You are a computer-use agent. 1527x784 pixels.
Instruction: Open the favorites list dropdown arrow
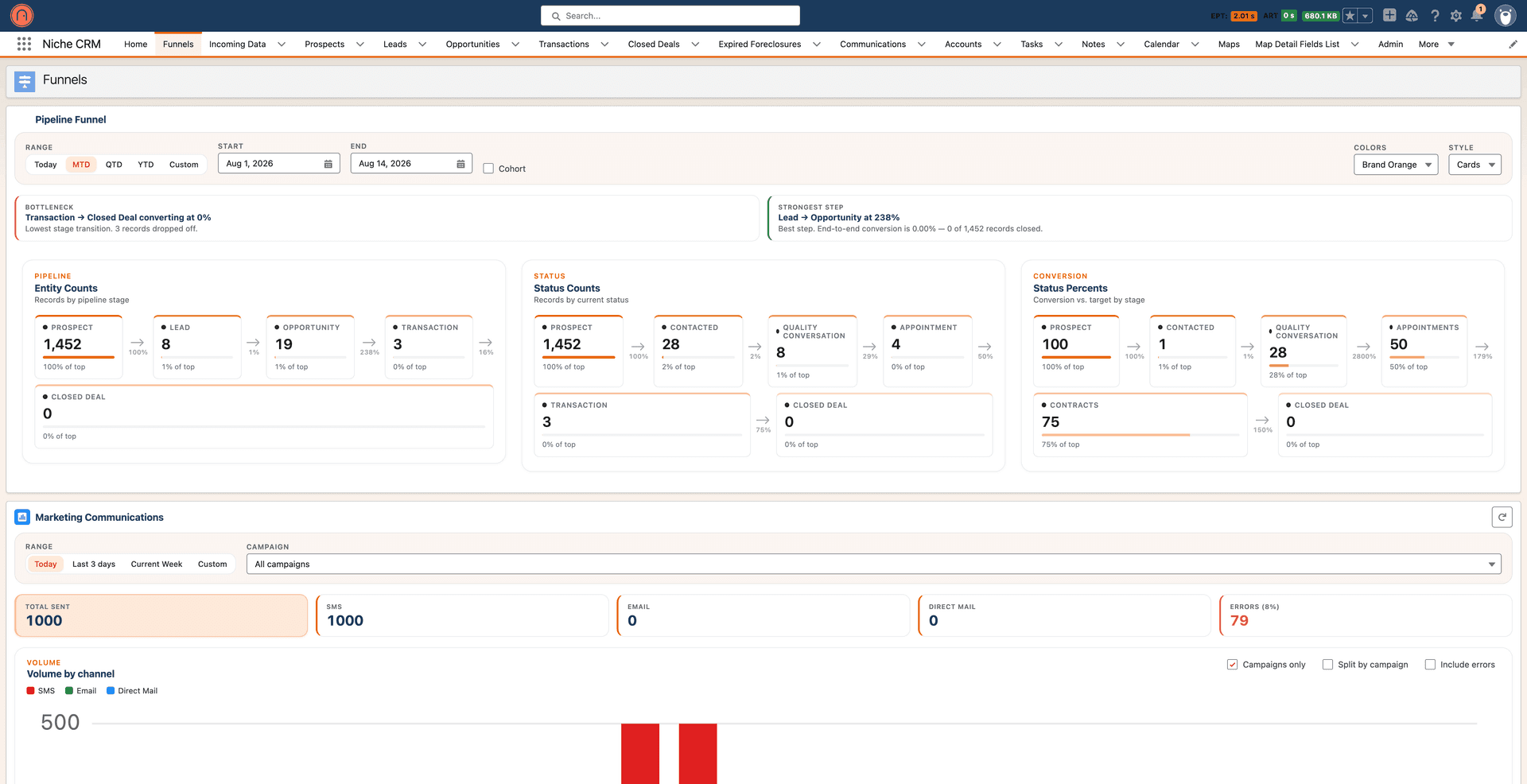(x=1366, y=16)
